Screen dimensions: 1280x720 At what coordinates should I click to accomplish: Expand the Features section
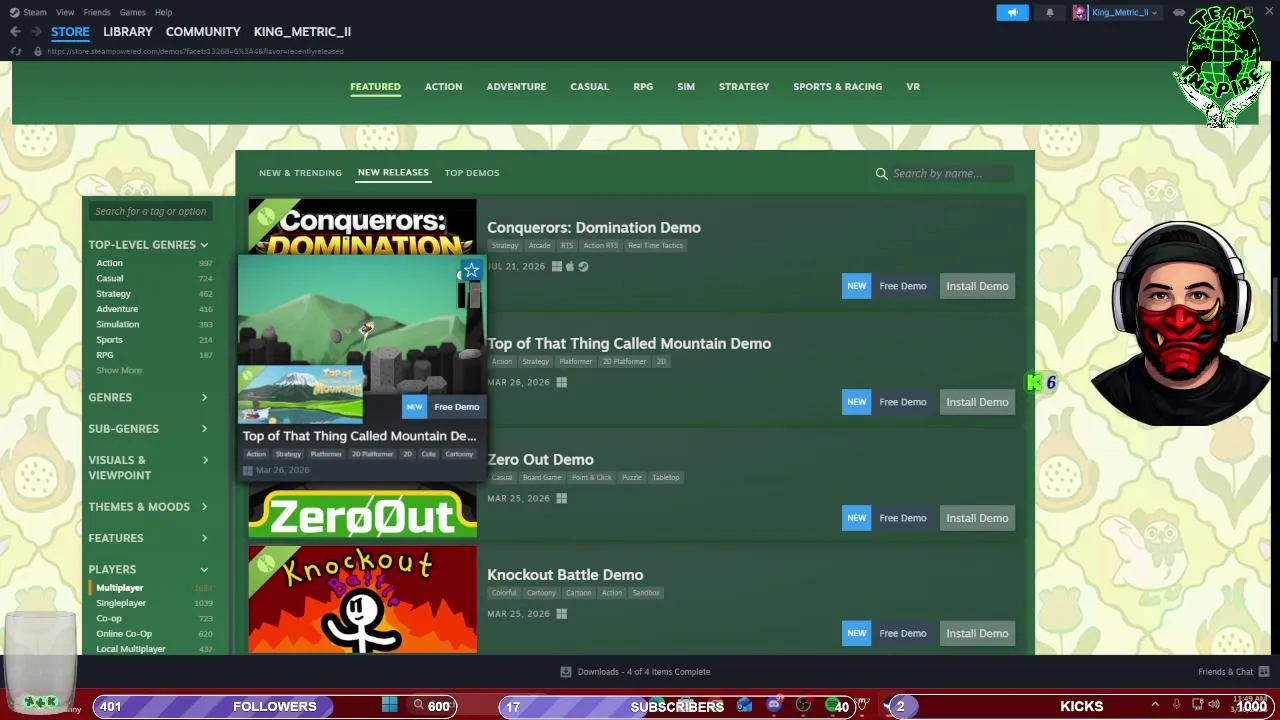148,538
